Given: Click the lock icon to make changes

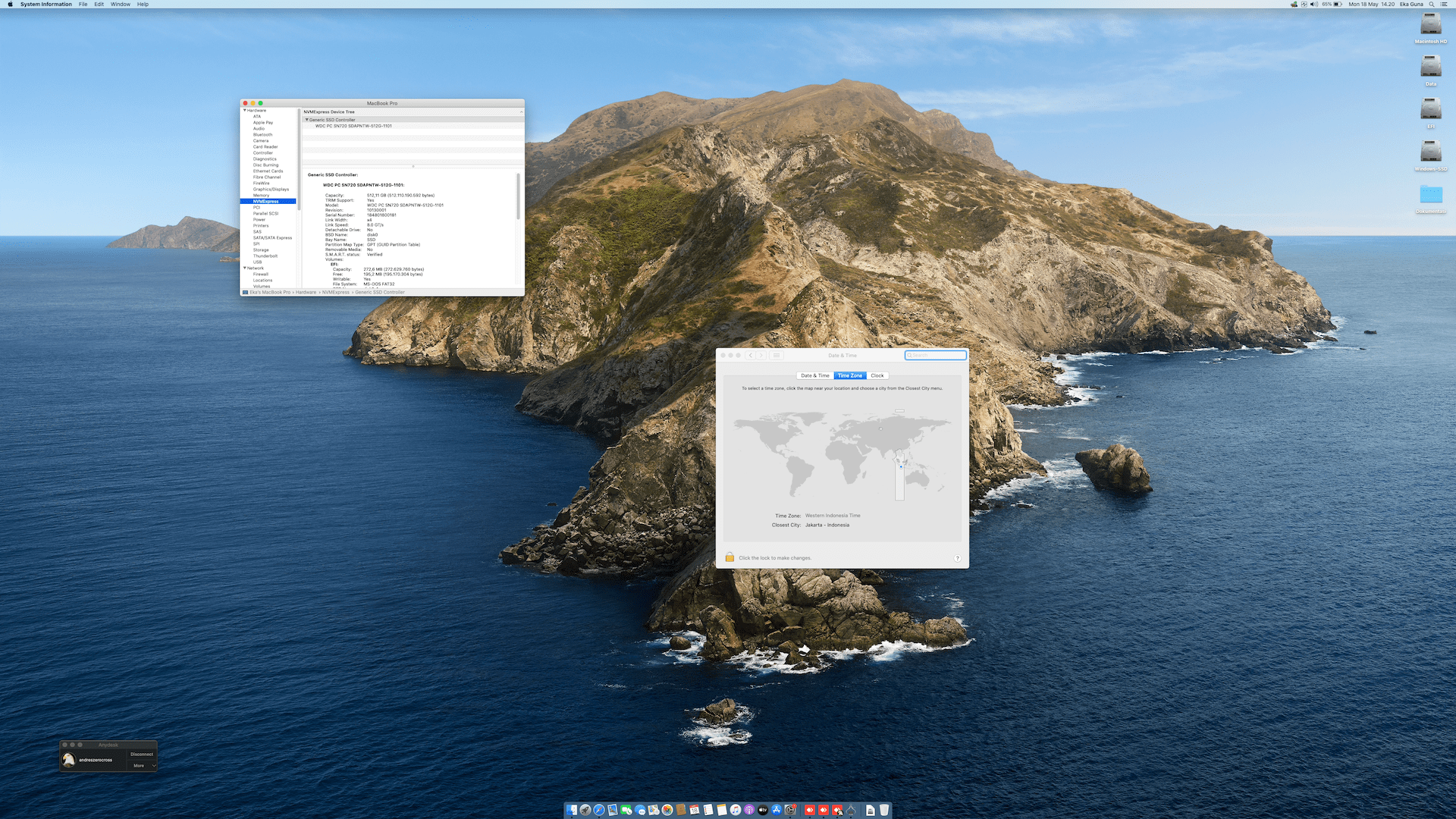Looking at the screenshot, I should pos(730,557).
